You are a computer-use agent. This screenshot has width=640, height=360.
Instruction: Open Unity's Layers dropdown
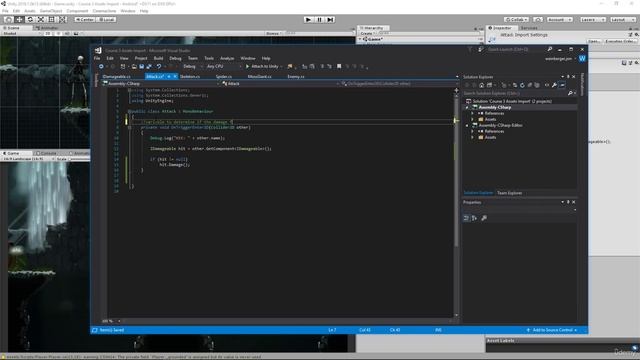click(593, 19)
